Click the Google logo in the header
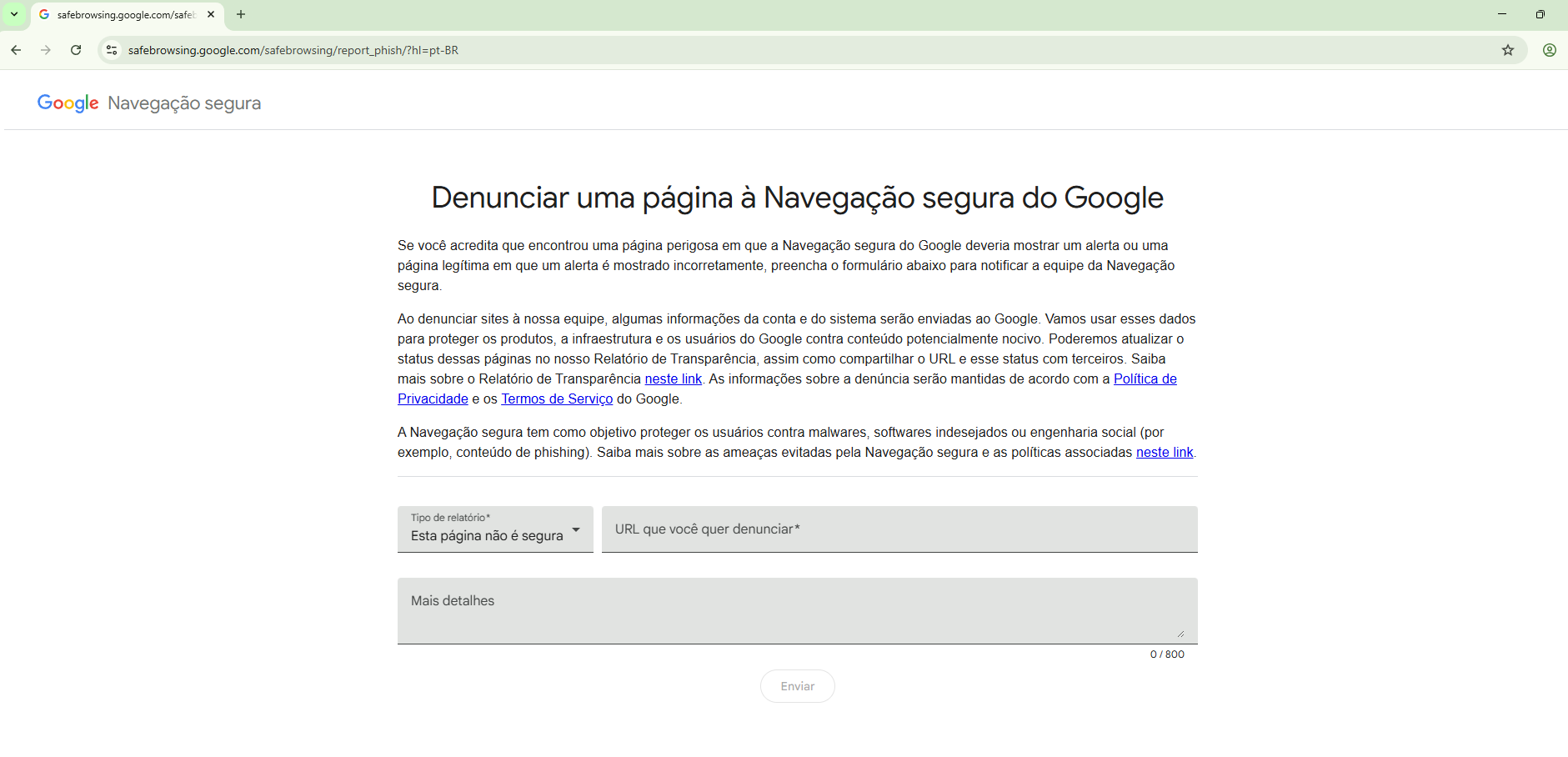1568x757 pixels. [x=68, y=103]
